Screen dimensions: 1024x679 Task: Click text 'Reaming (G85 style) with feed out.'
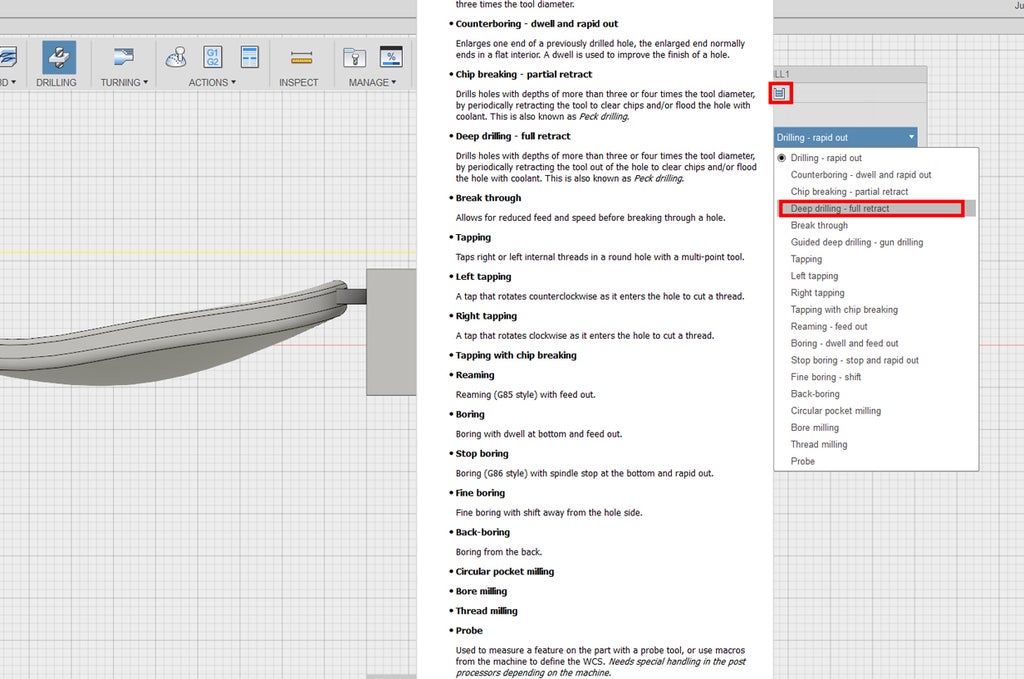point(526,395)
